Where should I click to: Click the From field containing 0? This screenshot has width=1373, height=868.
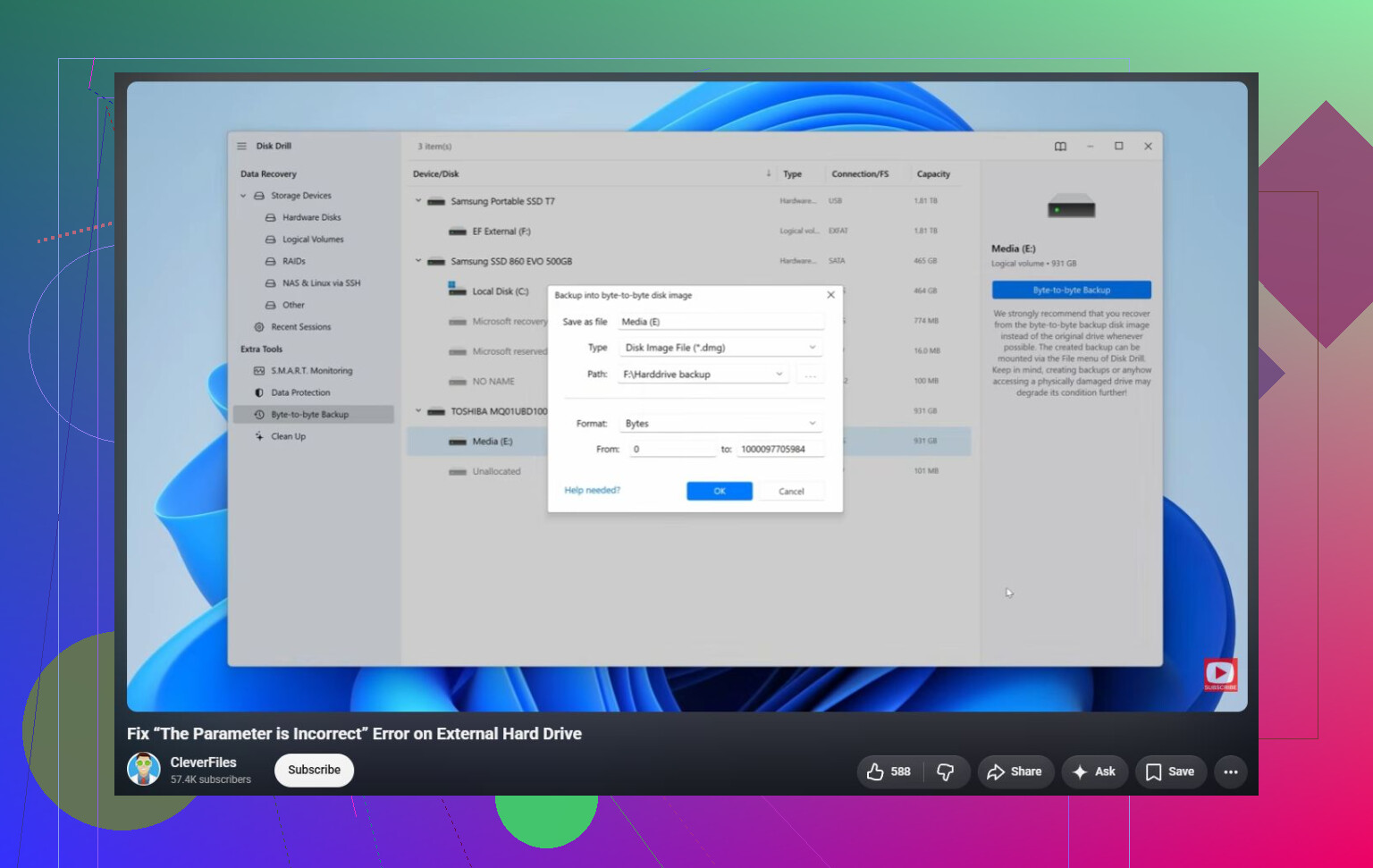pyautogui.click(x=672, y=450)
